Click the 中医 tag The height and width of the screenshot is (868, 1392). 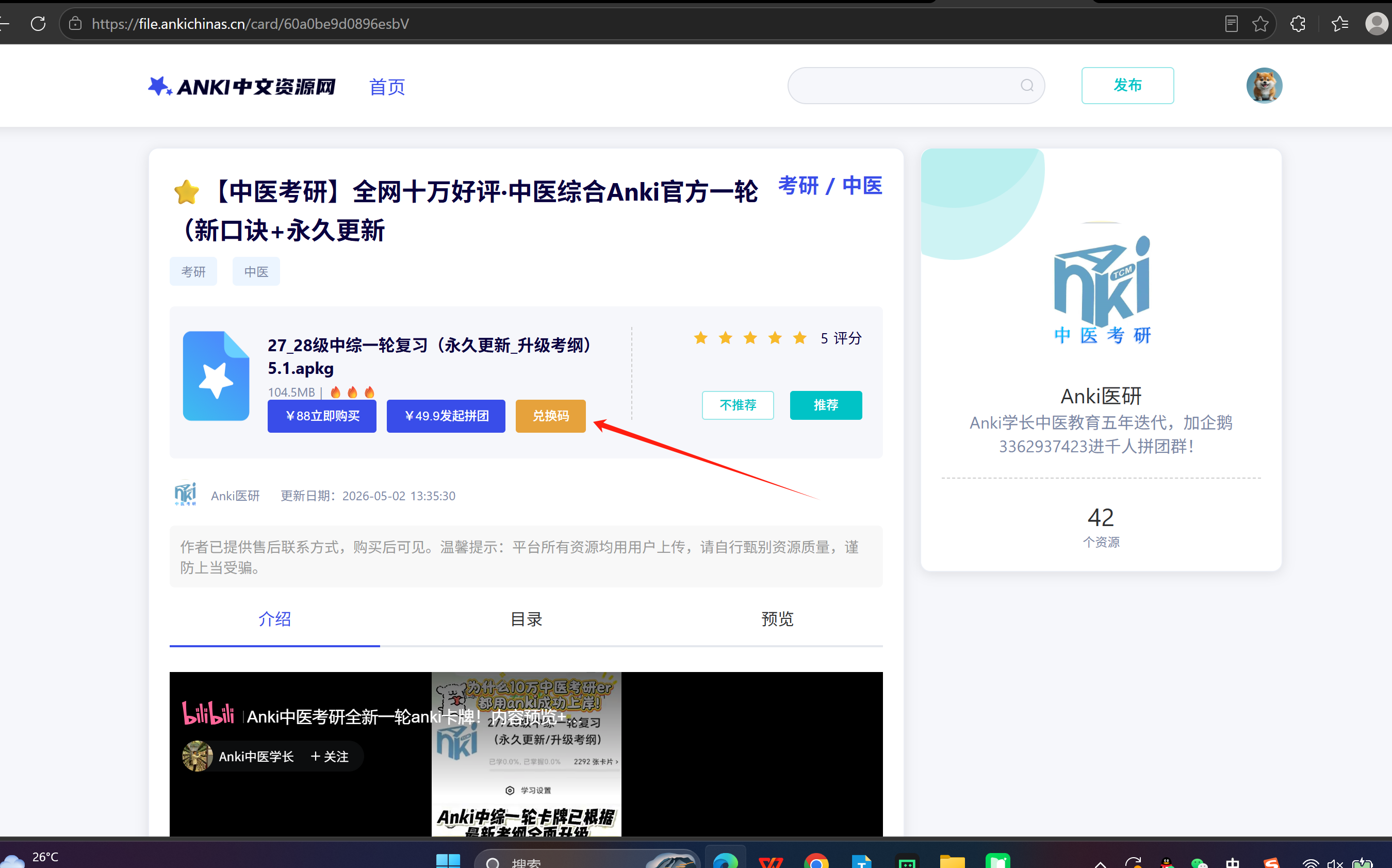point(256,271)
